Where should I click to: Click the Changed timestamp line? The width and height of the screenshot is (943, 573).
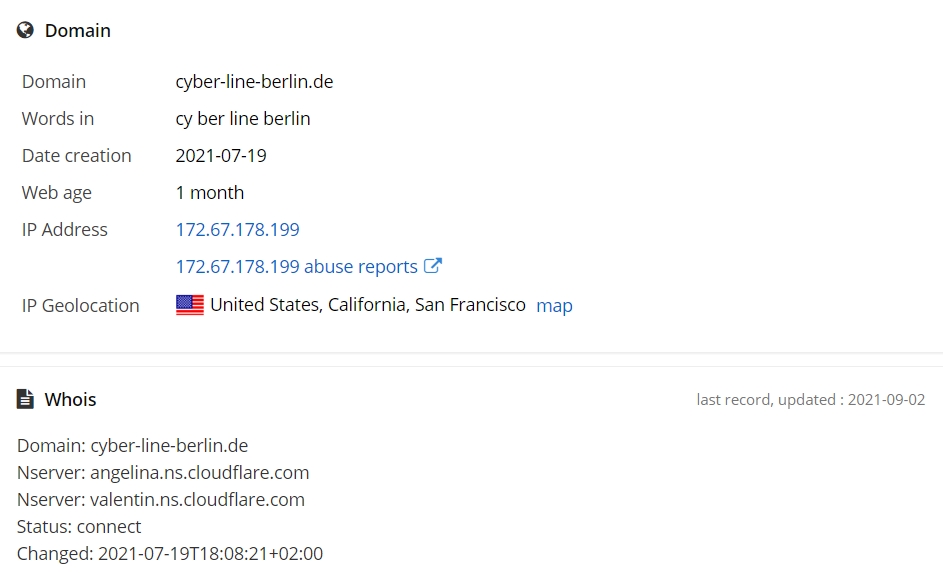(170, 554)
